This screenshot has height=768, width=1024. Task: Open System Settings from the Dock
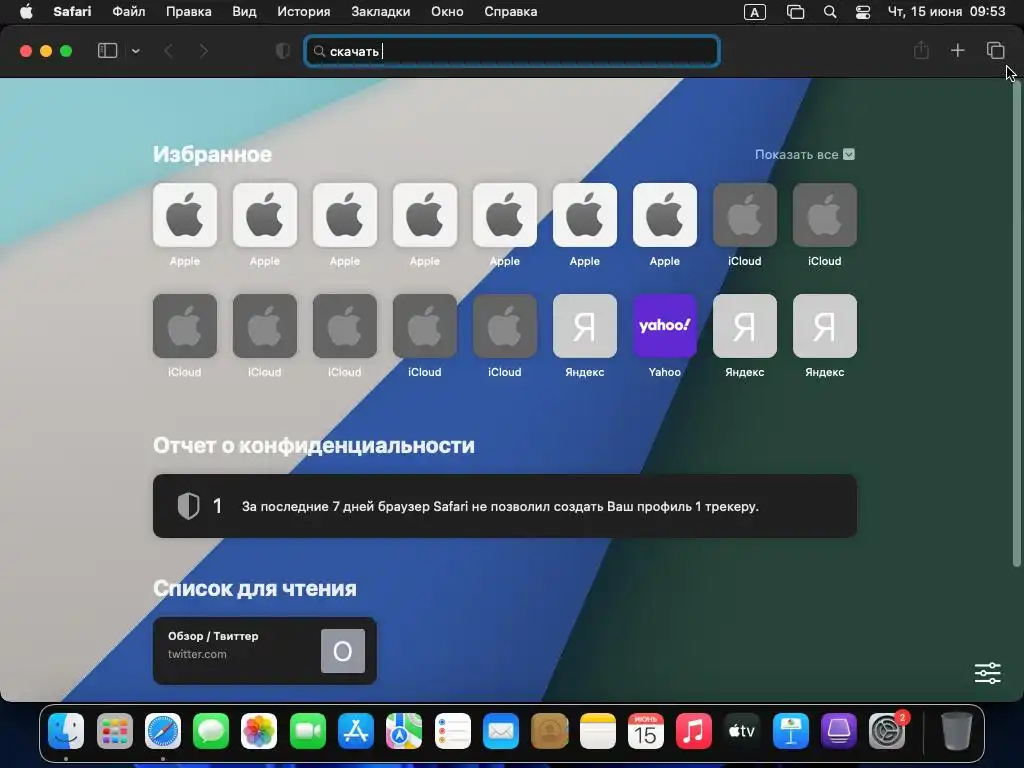[887, 731]
